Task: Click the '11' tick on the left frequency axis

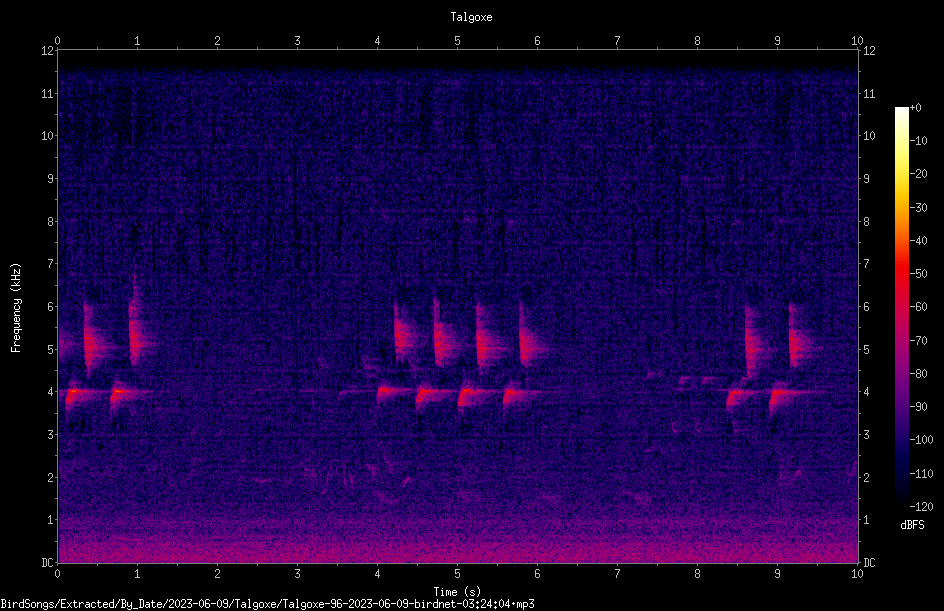Action: 47,93
